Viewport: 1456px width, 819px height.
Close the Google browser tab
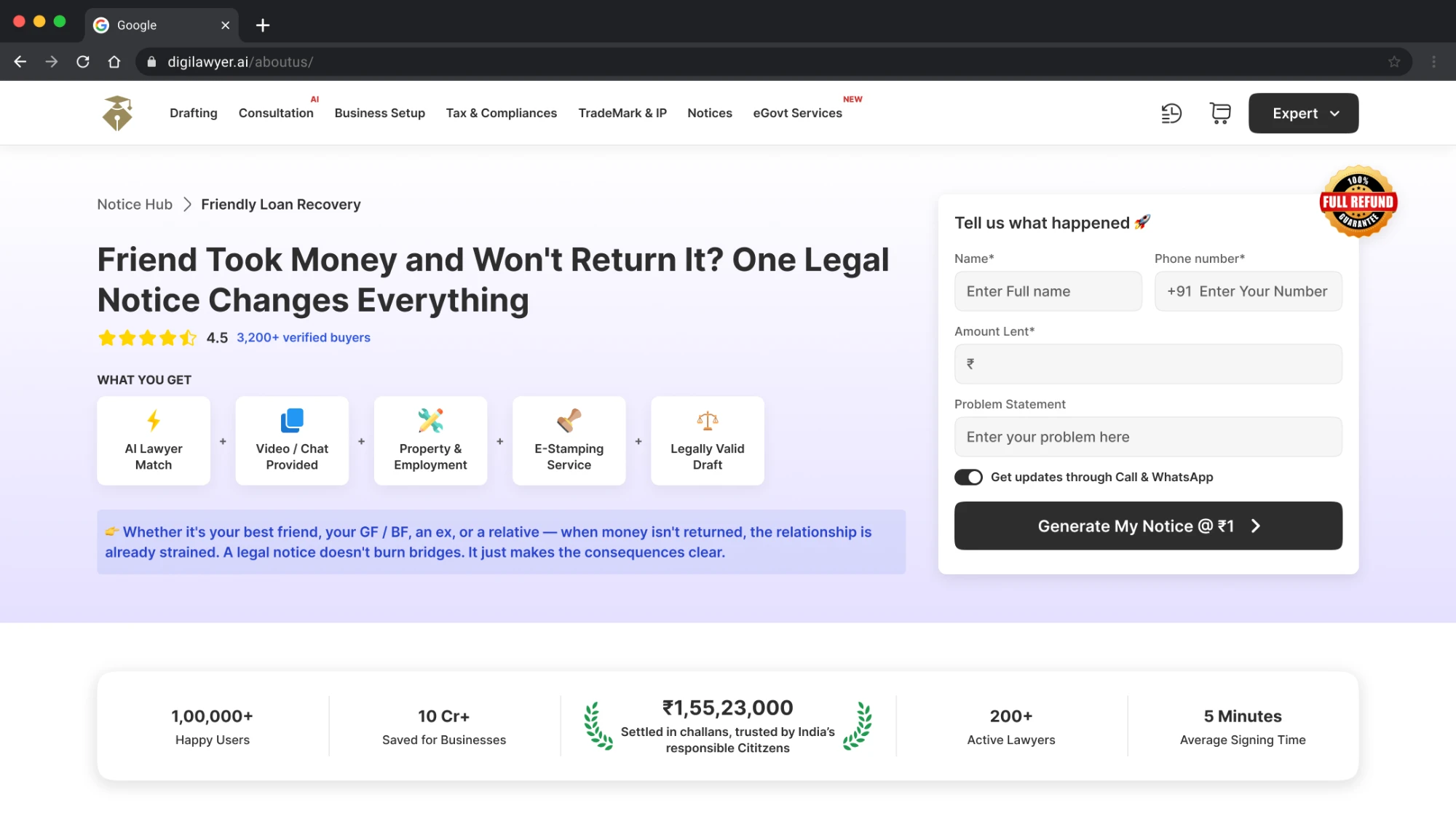(225, 25)
